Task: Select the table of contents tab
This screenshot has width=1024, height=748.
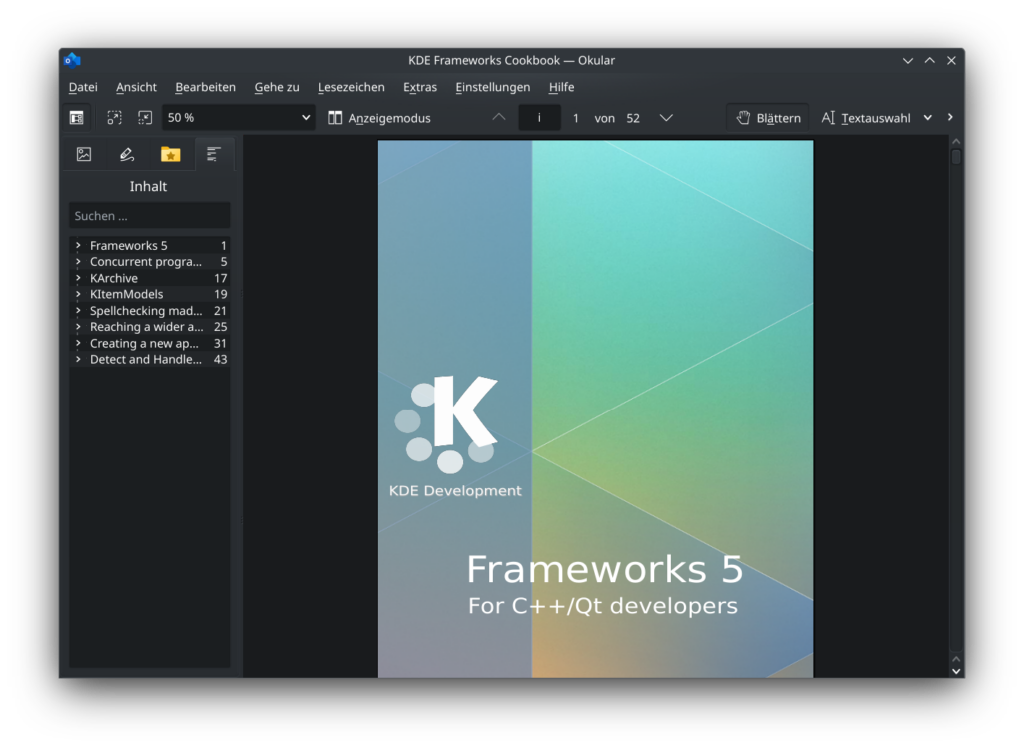Action: 214,154
